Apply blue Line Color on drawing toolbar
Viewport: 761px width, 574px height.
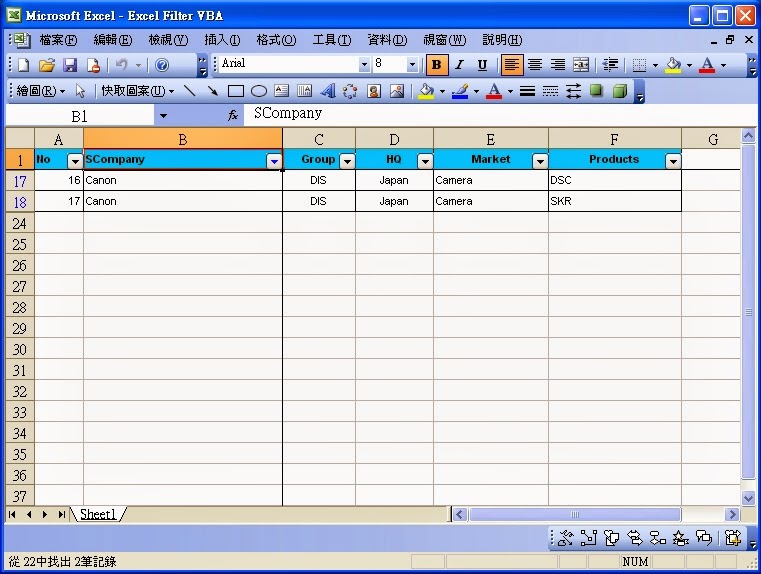pos(460,91)
